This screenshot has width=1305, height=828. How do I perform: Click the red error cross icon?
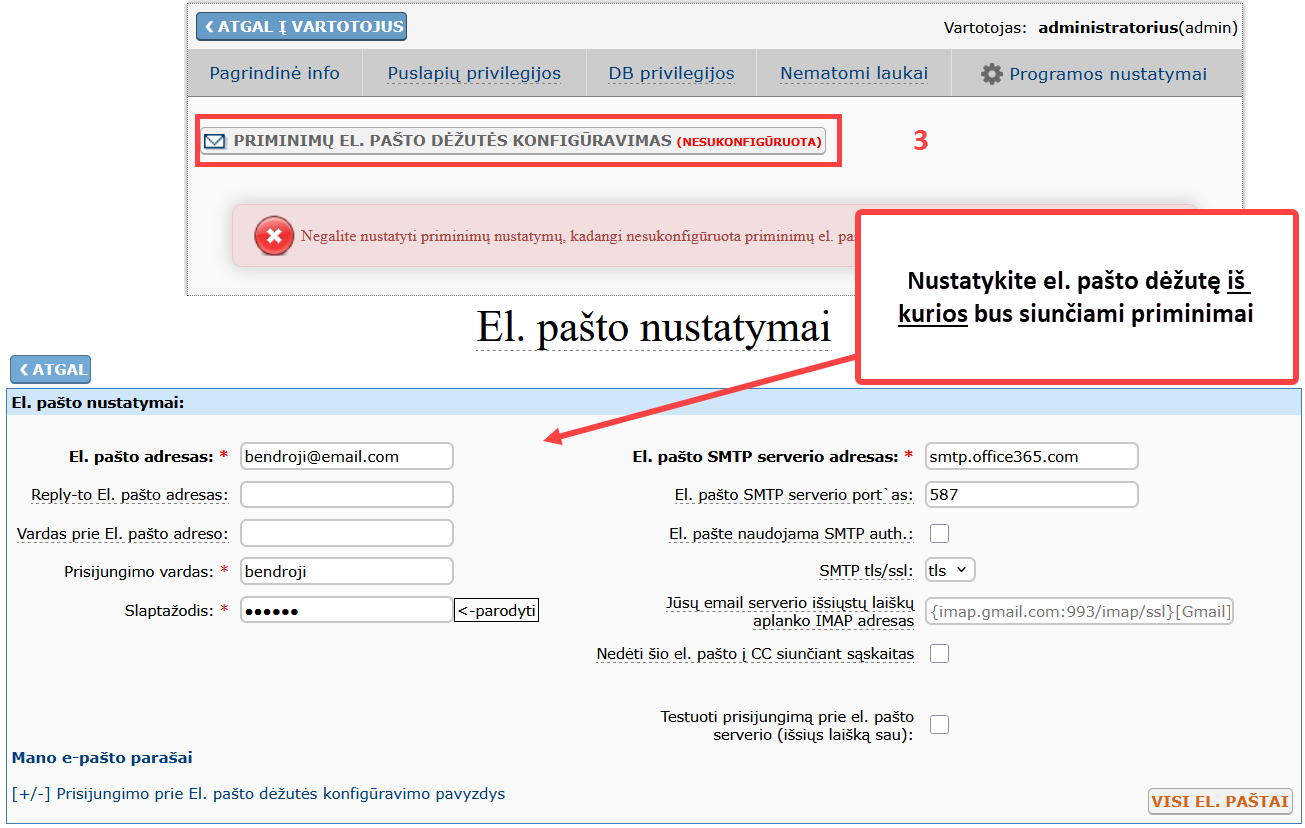coord(274,236)
